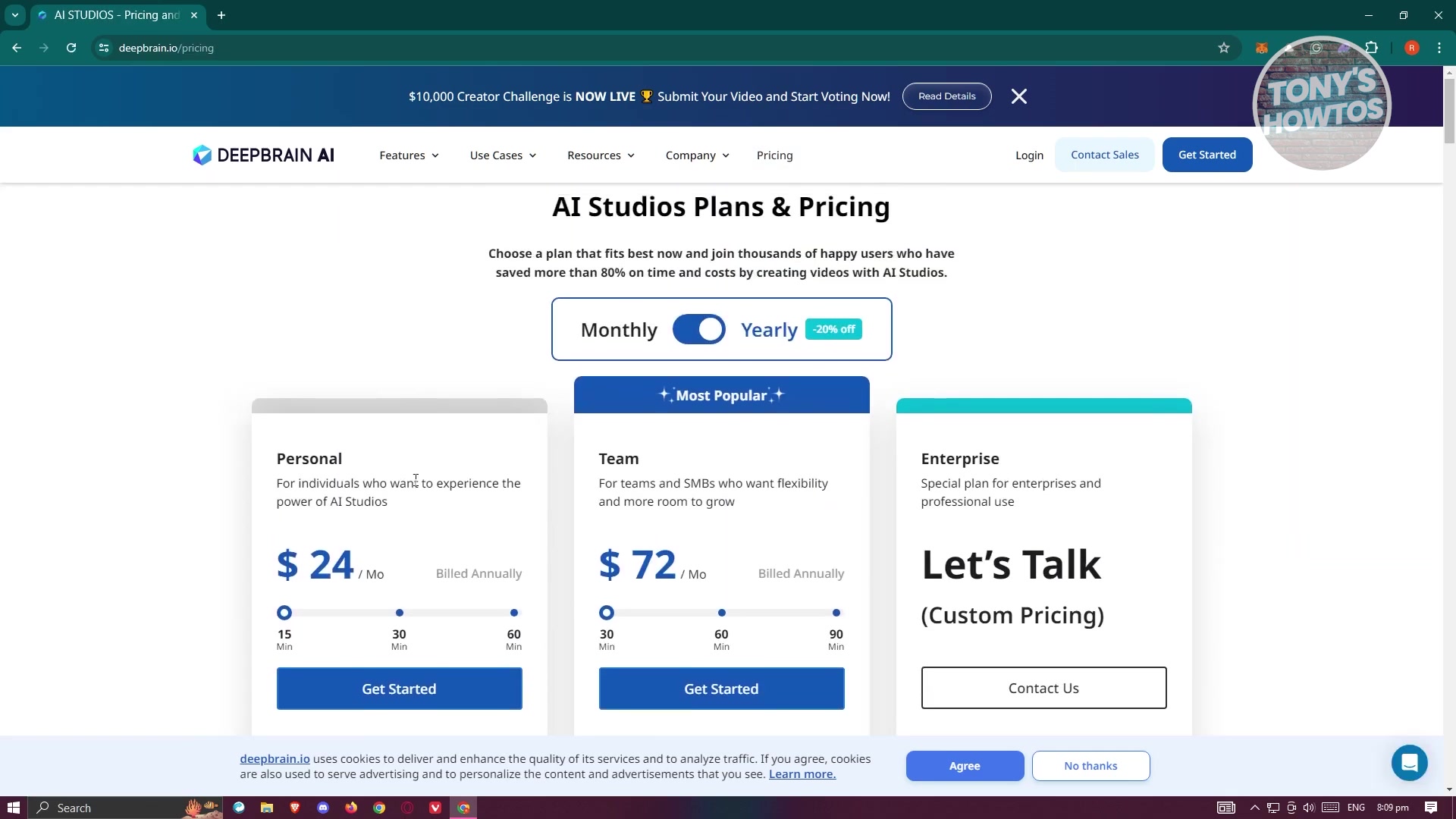Bookmark this page with the star icon
1456x819 pixels.
[x=1223, y=48]
